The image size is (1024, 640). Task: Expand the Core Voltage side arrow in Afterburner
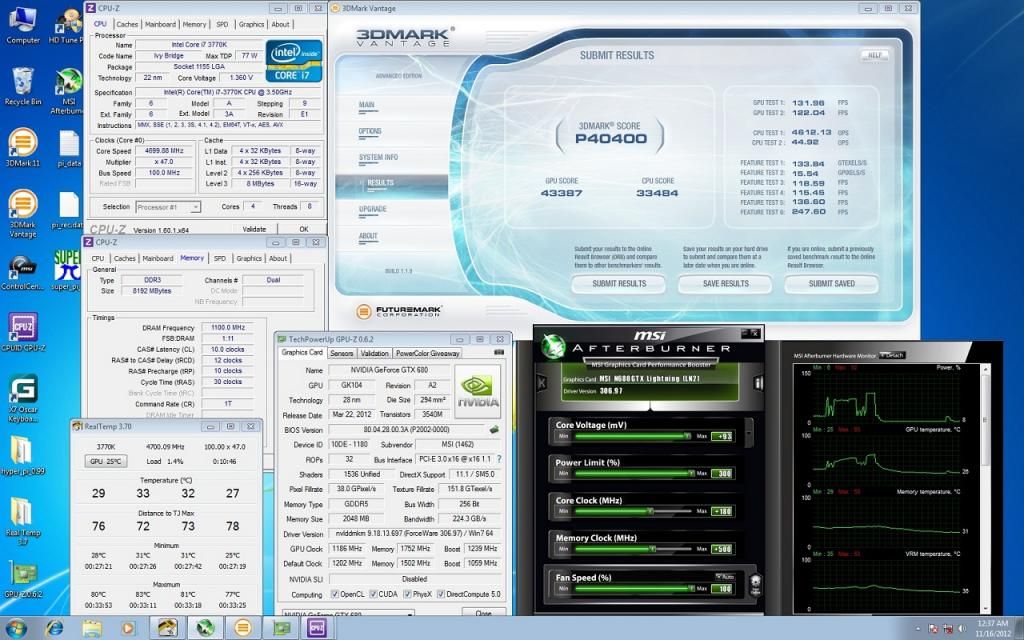[x=748, y=431]
